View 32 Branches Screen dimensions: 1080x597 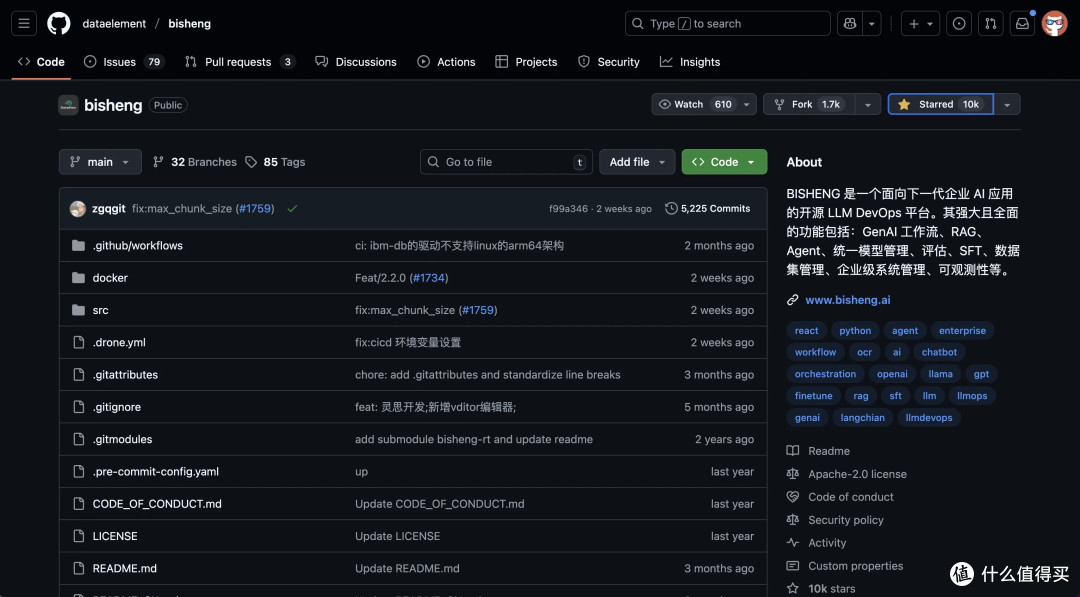click(x=194, y=162)
